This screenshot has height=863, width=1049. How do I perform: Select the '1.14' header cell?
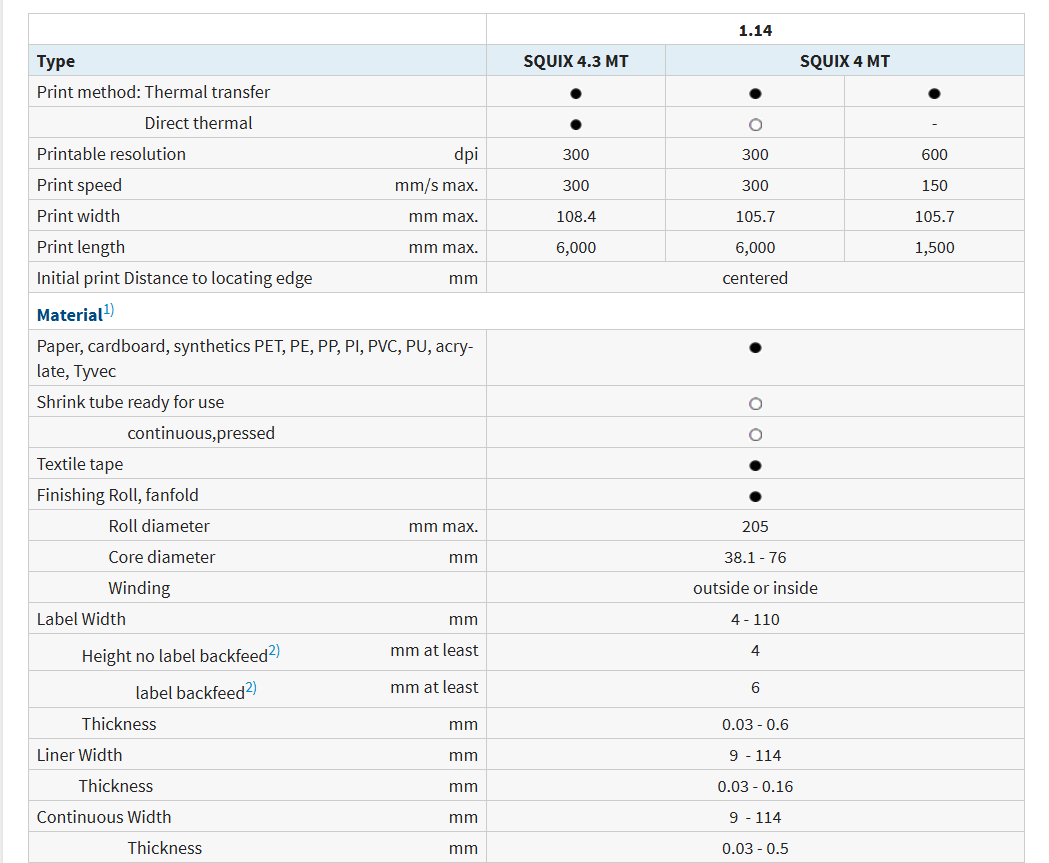coord(755,30)
